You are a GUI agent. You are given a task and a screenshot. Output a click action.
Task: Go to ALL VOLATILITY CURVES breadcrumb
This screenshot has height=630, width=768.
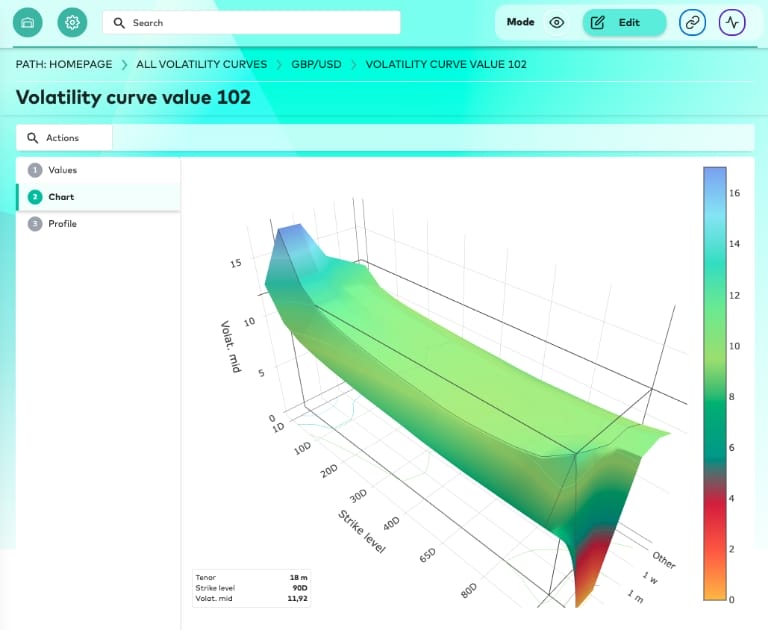point(201,64)
